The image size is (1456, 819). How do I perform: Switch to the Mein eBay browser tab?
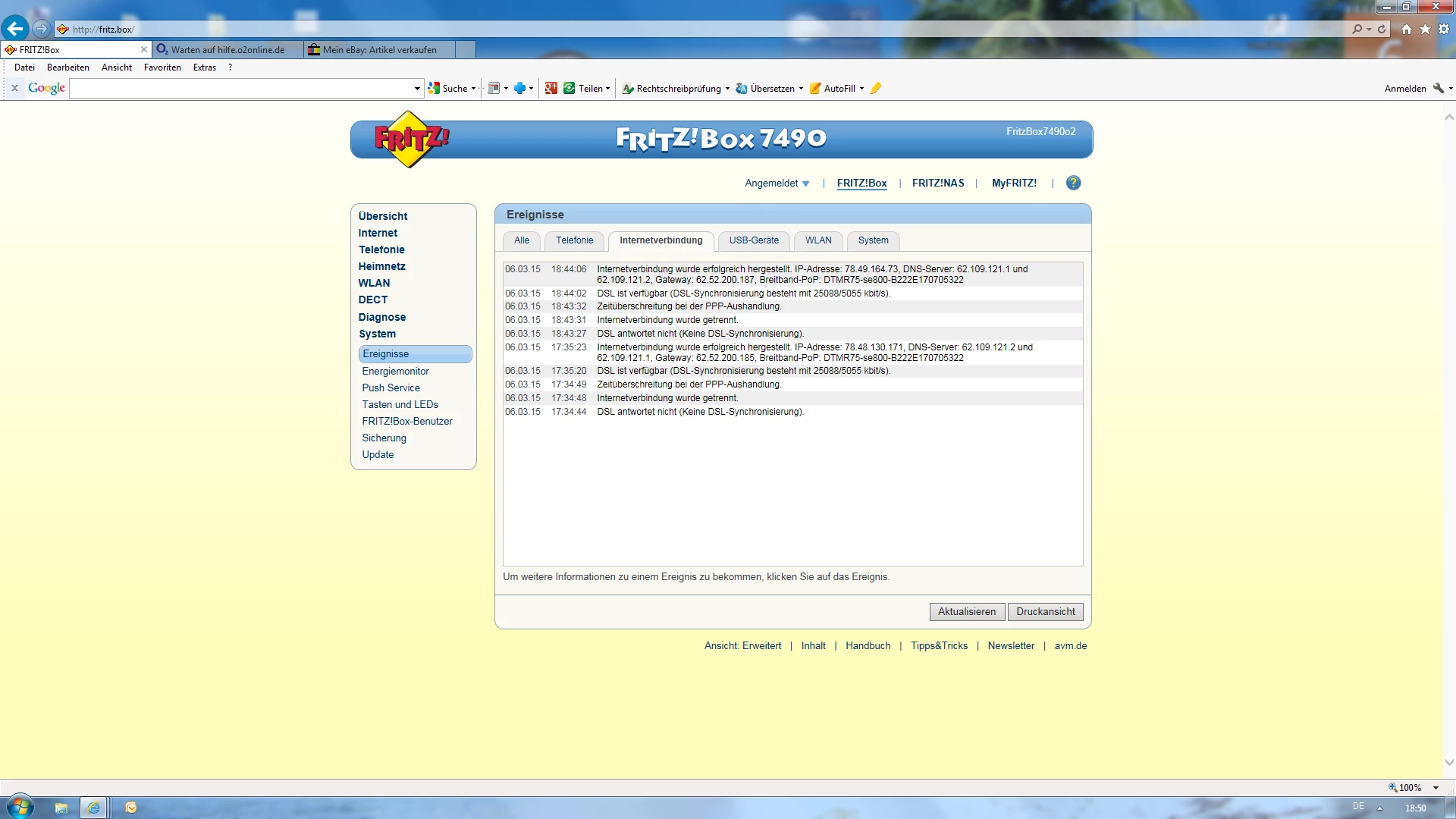(379, 50)
